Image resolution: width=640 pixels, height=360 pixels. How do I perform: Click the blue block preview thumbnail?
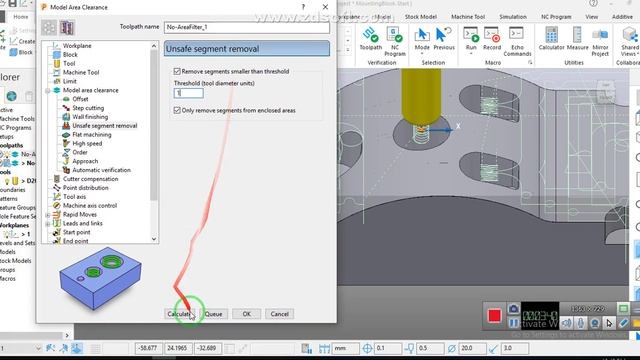100,278
